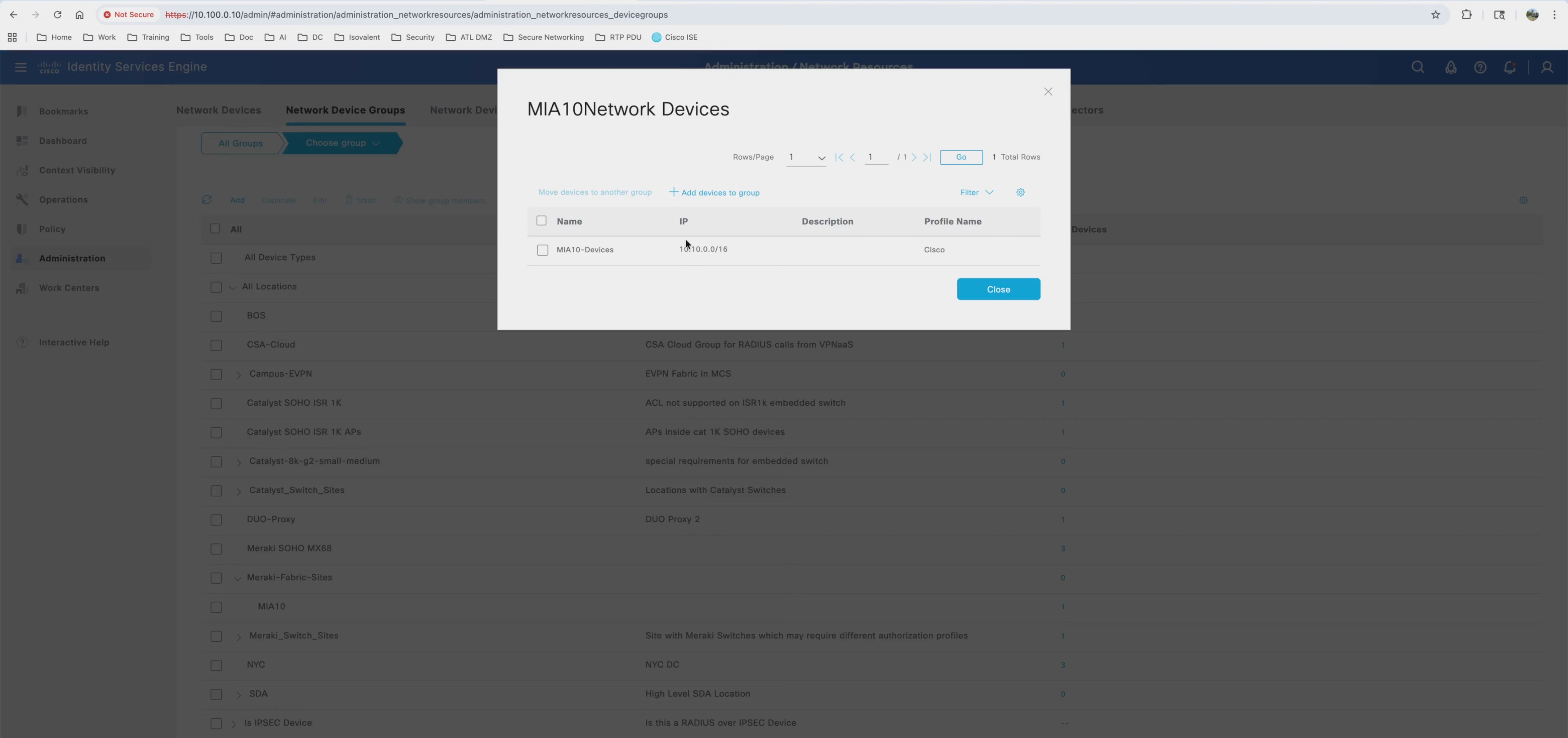The image size is (1568, 738).
Task: Open the Choose group dropdown
Action: pos(343,143)
